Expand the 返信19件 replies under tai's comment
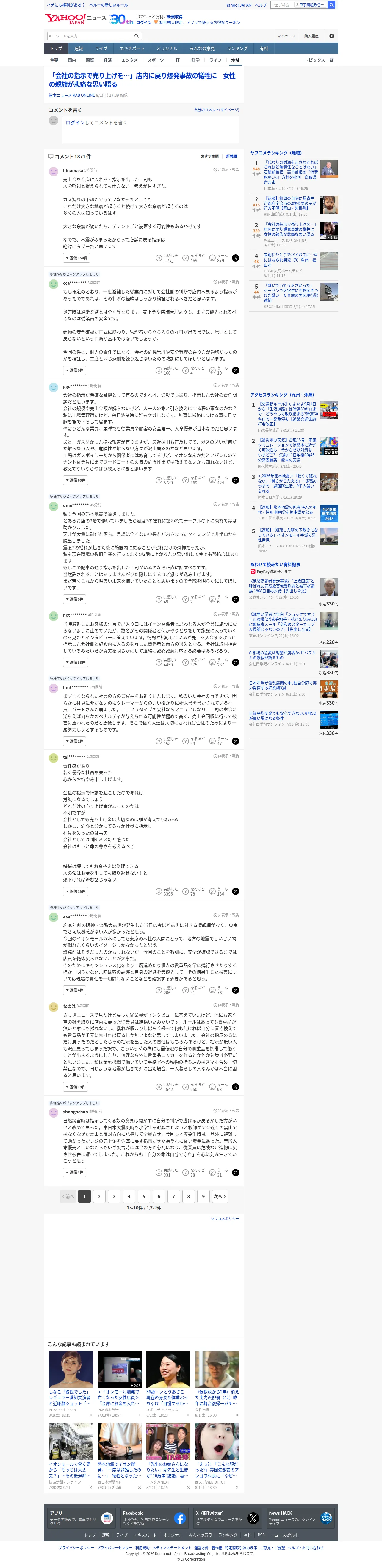Image resolution: width=382 pixels, height=1568 pixels. [76, 892]
